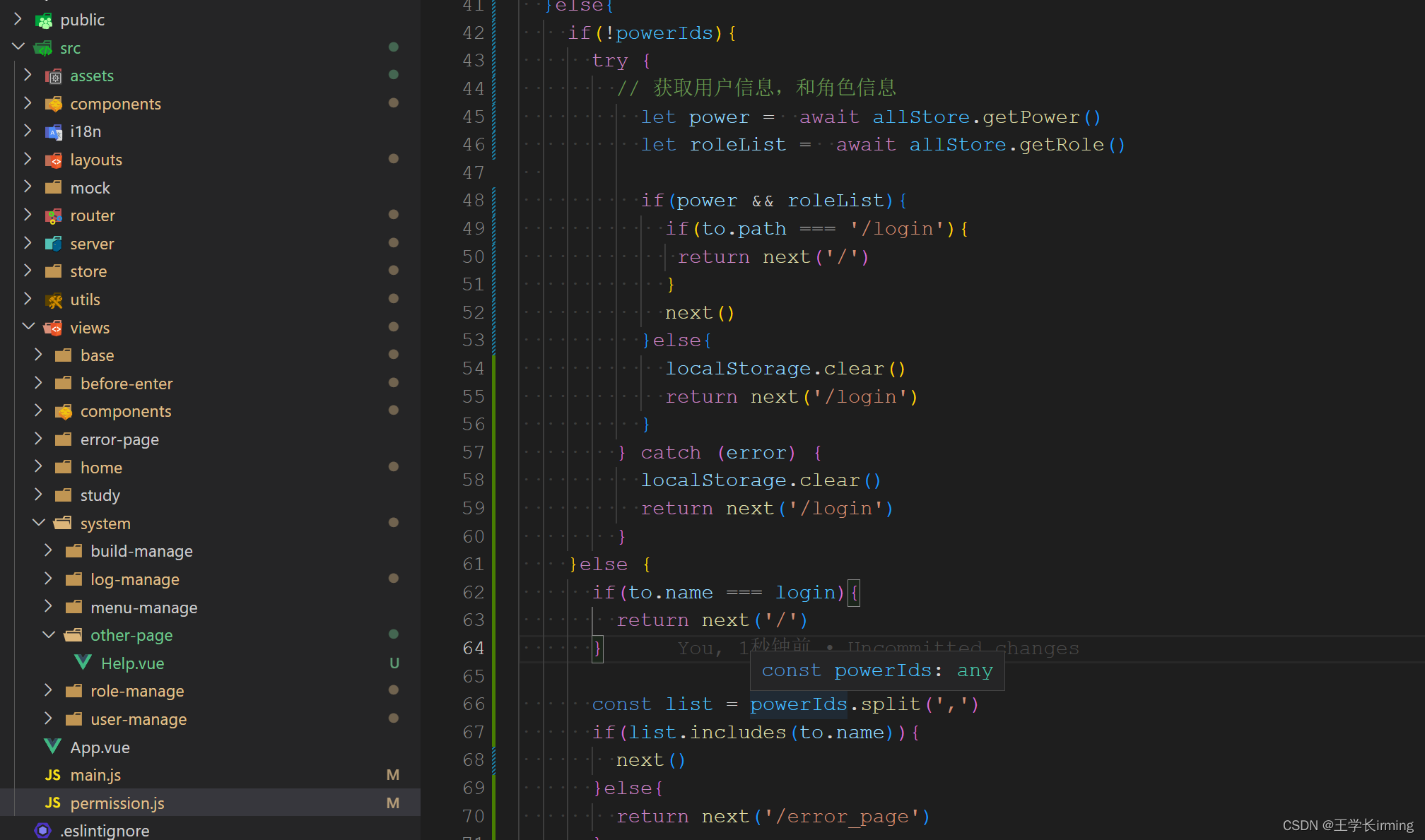Click the layouts folder icon

pyautogui.click(x=54, y=160)
